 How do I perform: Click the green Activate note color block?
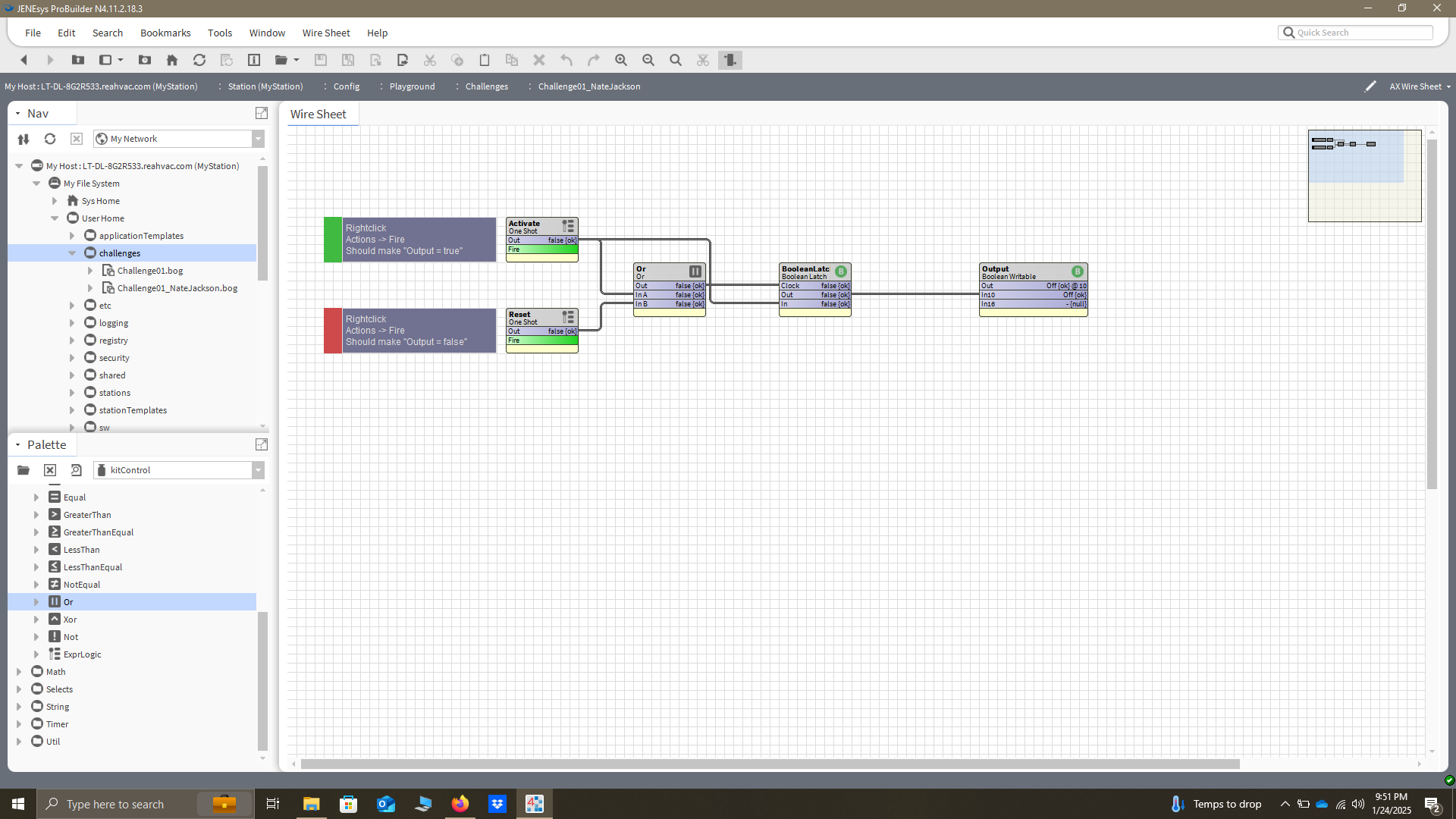[333, 240]
